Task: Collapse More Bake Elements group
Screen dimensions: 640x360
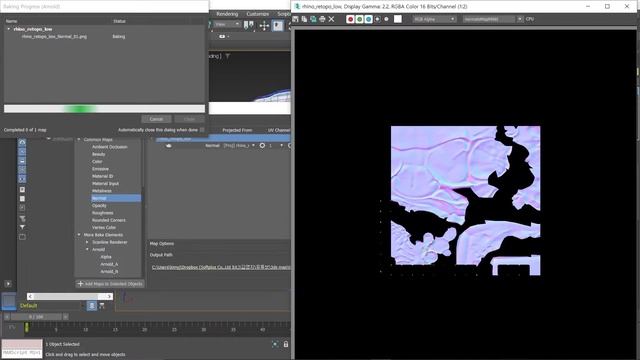Action: pos(79,235)
